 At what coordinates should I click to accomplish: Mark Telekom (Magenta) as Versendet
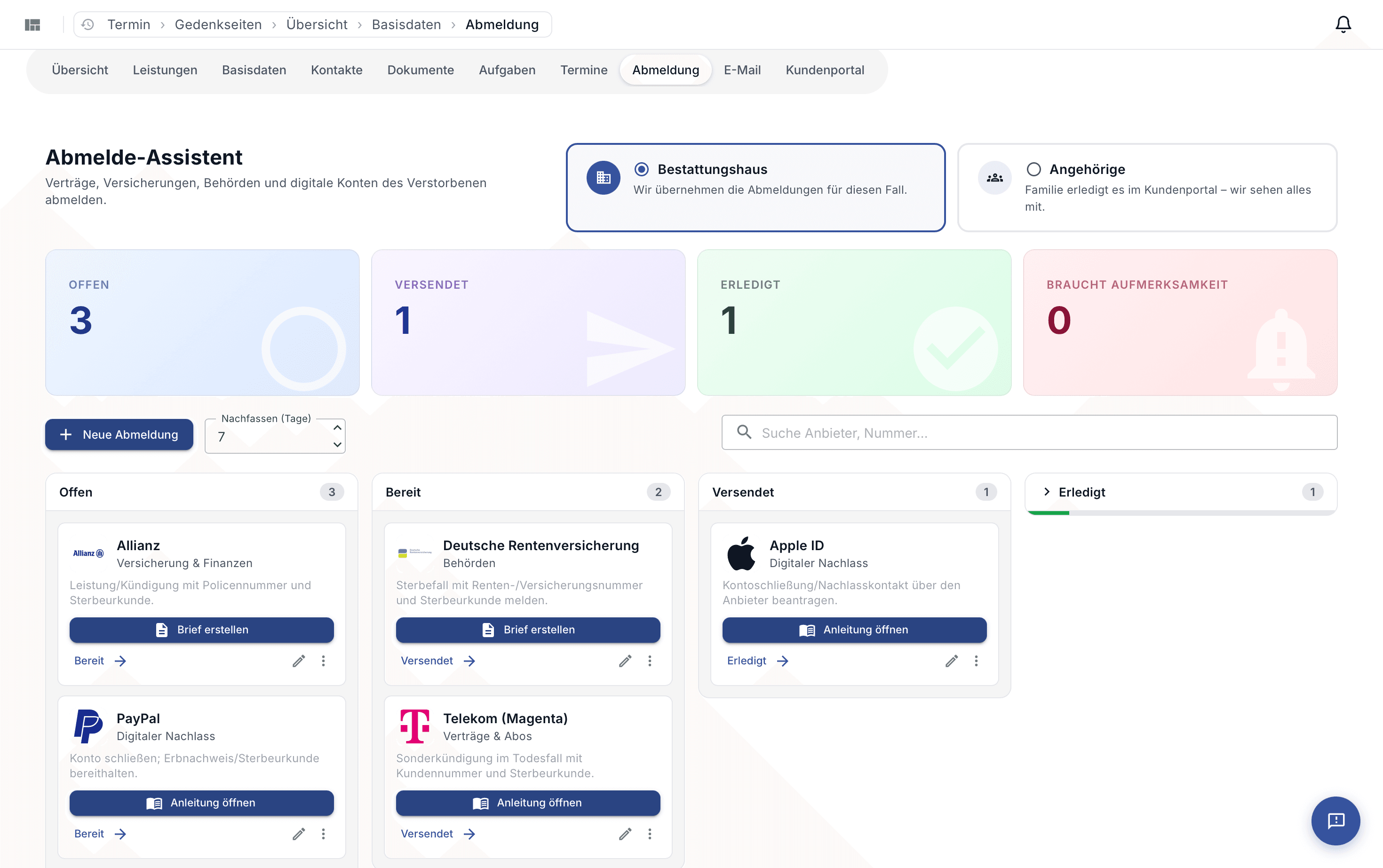pyautogui.click(x=437, y=834)
